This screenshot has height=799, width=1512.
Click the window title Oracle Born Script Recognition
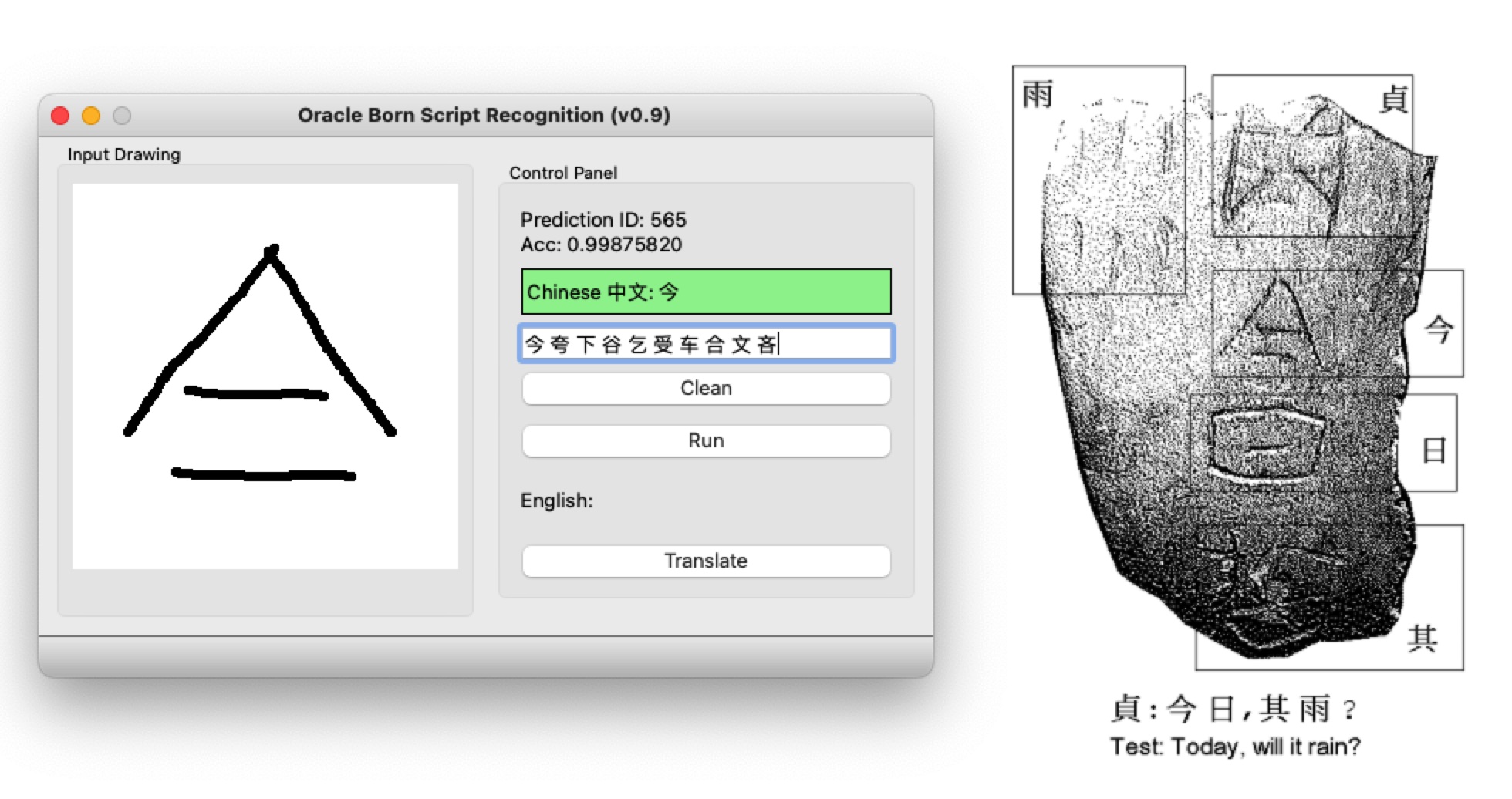tap(484, 115)
